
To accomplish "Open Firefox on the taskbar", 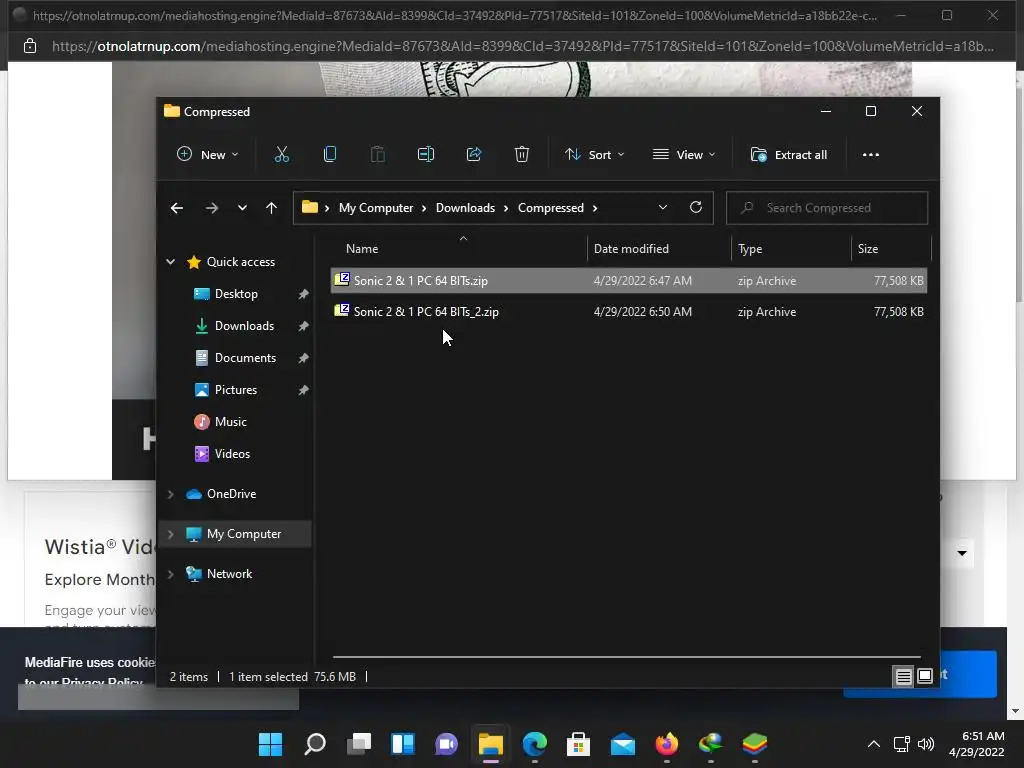I will pyautogui.click(x=667, y=744).
